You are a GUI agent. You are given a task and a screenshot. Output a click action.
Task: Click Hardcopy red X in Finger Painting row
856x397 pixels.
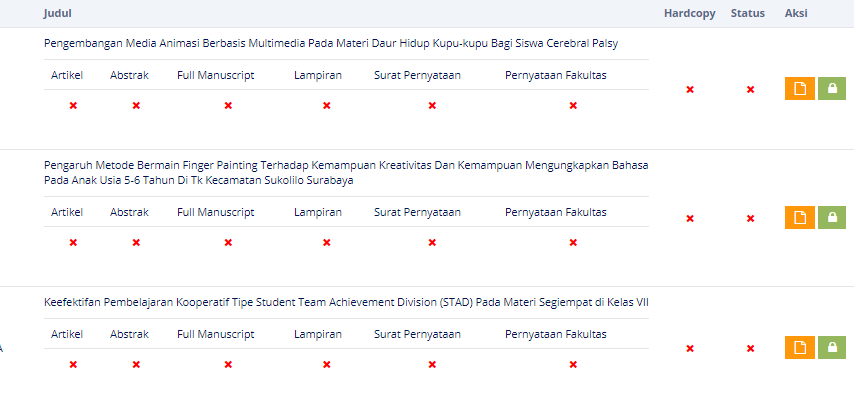coord(690,218)
